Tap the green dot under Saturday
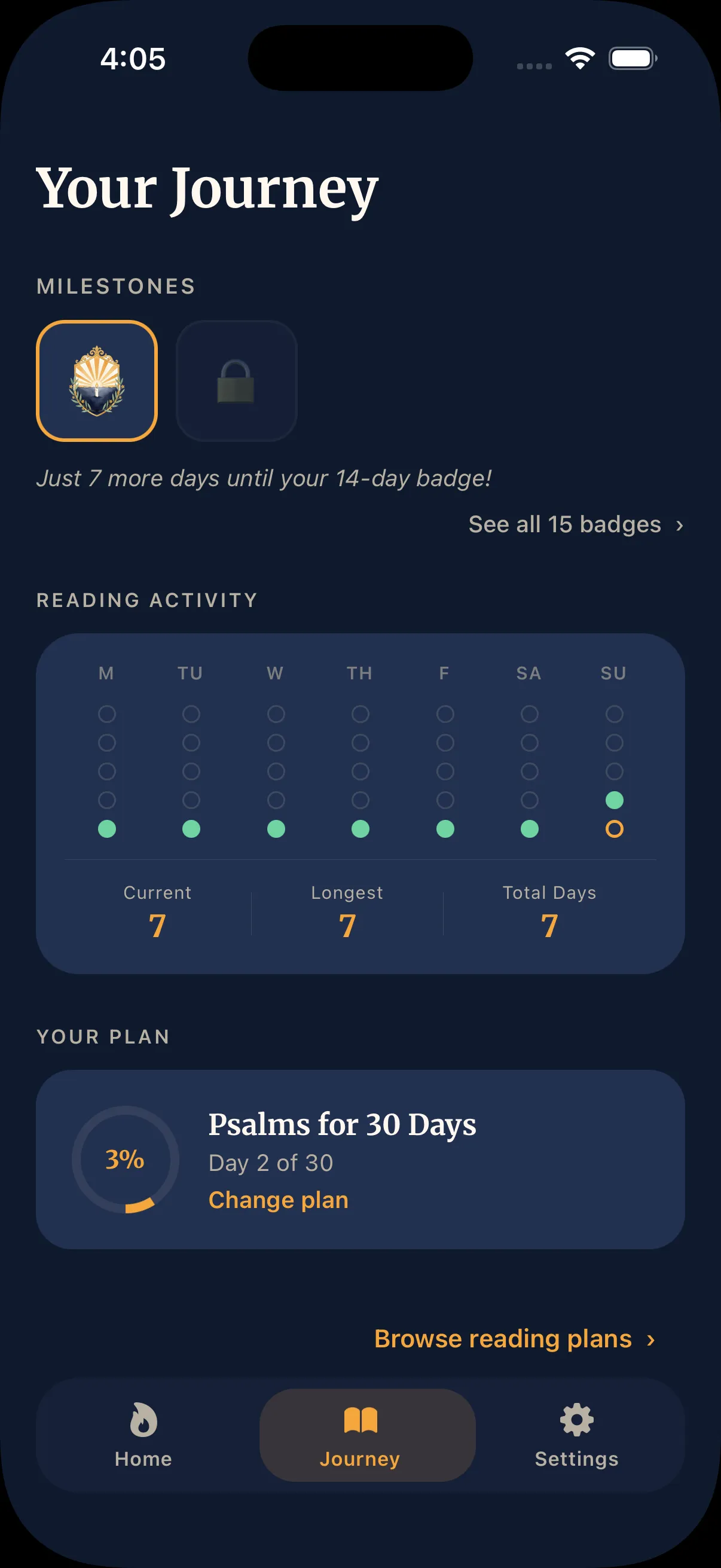The image size is (721, 1568). tap(529, 829)
